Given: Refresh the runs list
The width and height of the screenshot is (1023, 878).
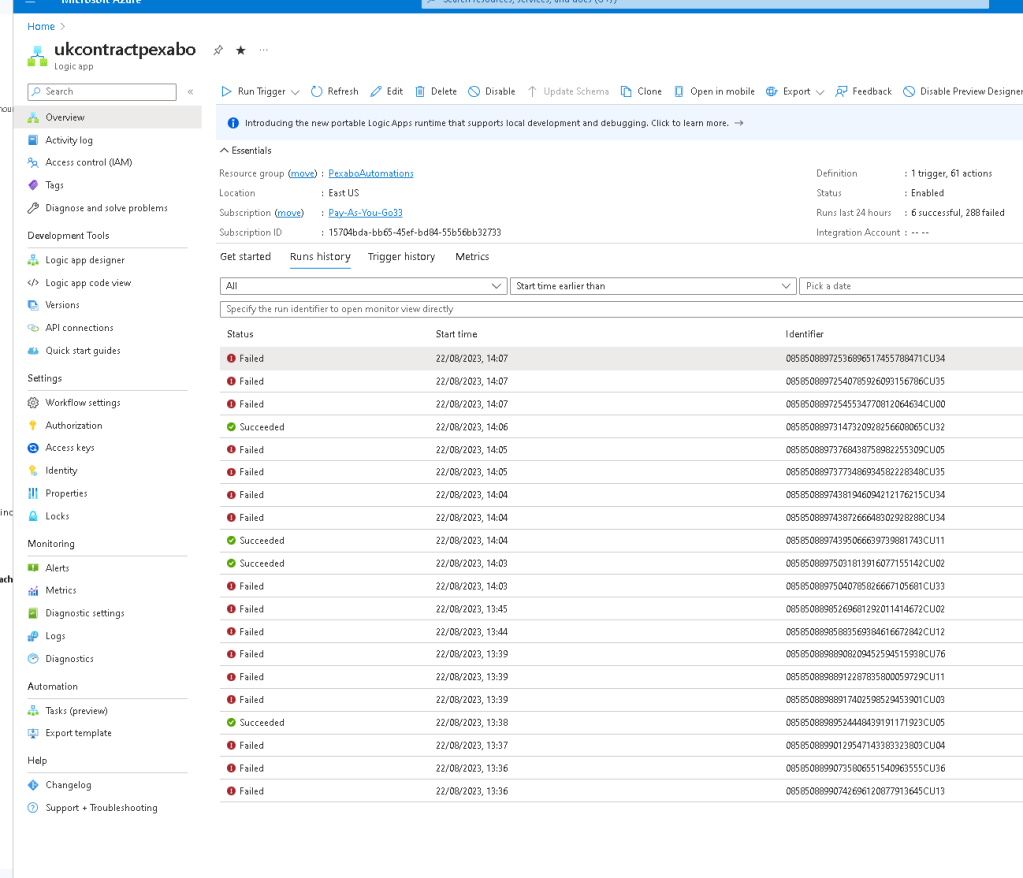Looking at the screenshot, I should [335, 91].
